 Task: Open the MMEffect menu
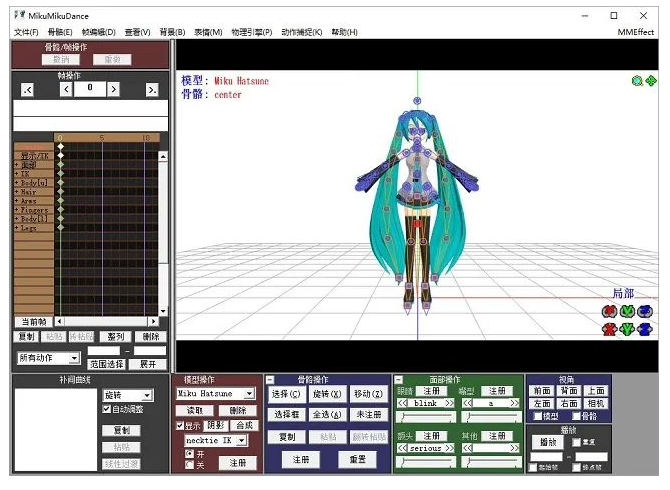[x=635, y=32]
